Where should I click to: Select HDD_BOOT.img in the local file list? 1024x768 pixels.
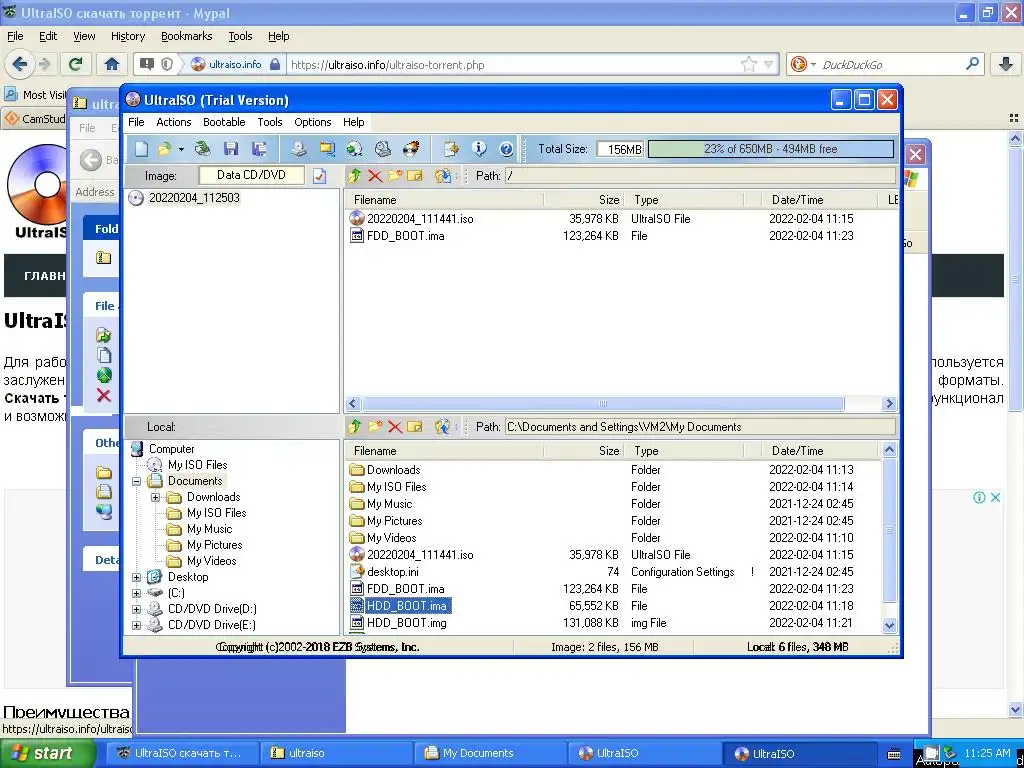coord(407,623)
